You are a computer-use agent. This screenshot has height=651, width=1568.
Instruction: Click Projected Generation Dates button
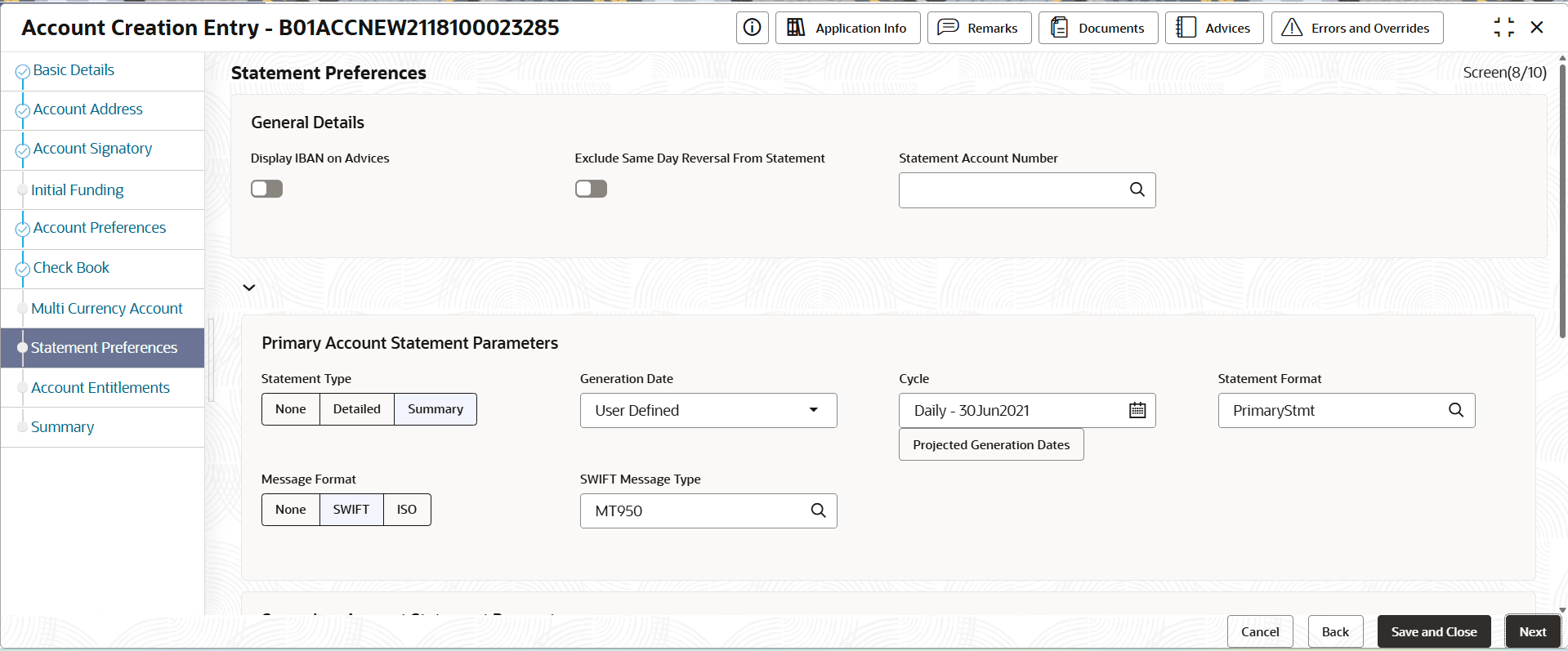[991, 444]
